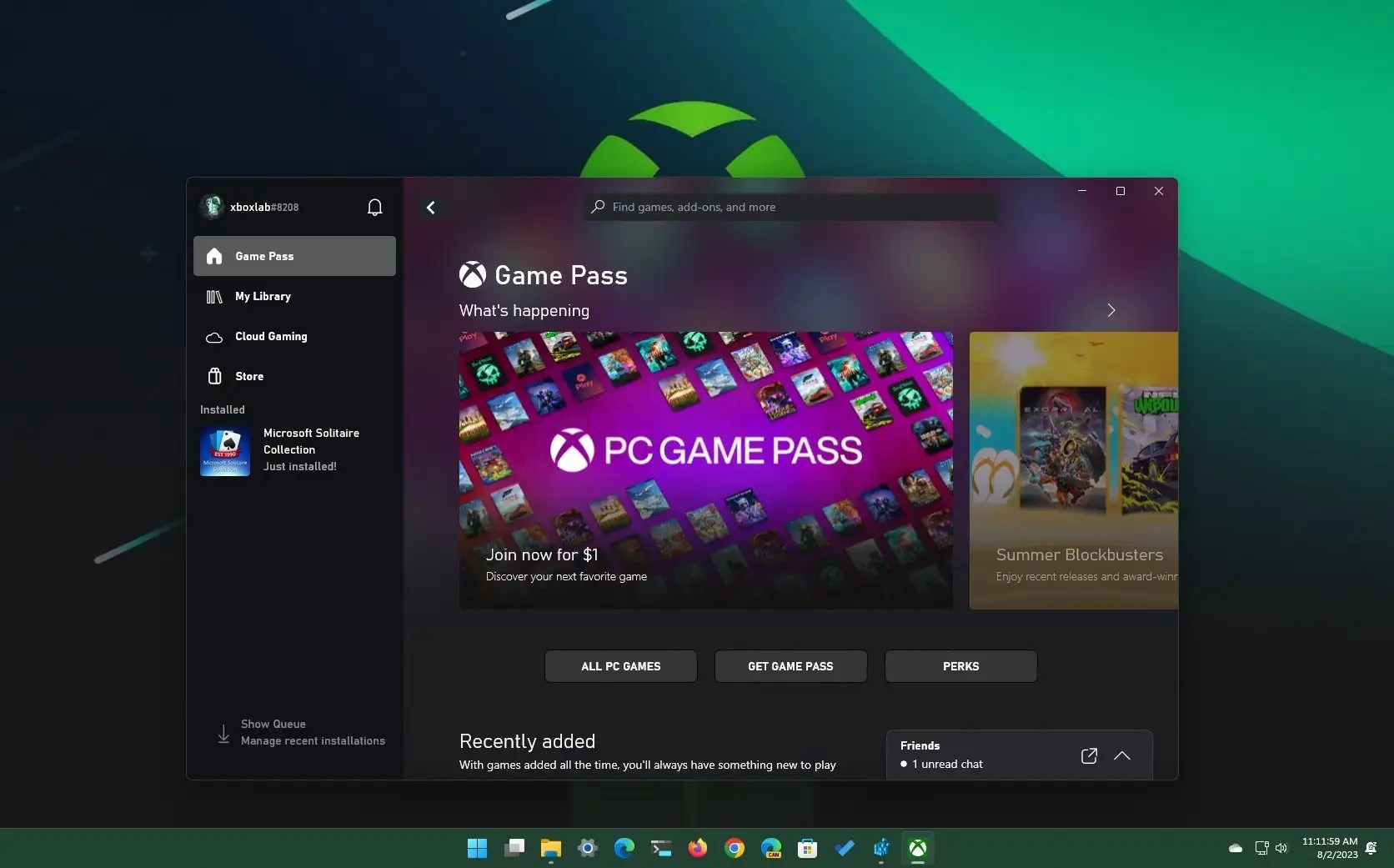The width and height of the screenshot is (1394, 868).
Task: Click the ALL PC GAMES button
Action: (620, 666)
